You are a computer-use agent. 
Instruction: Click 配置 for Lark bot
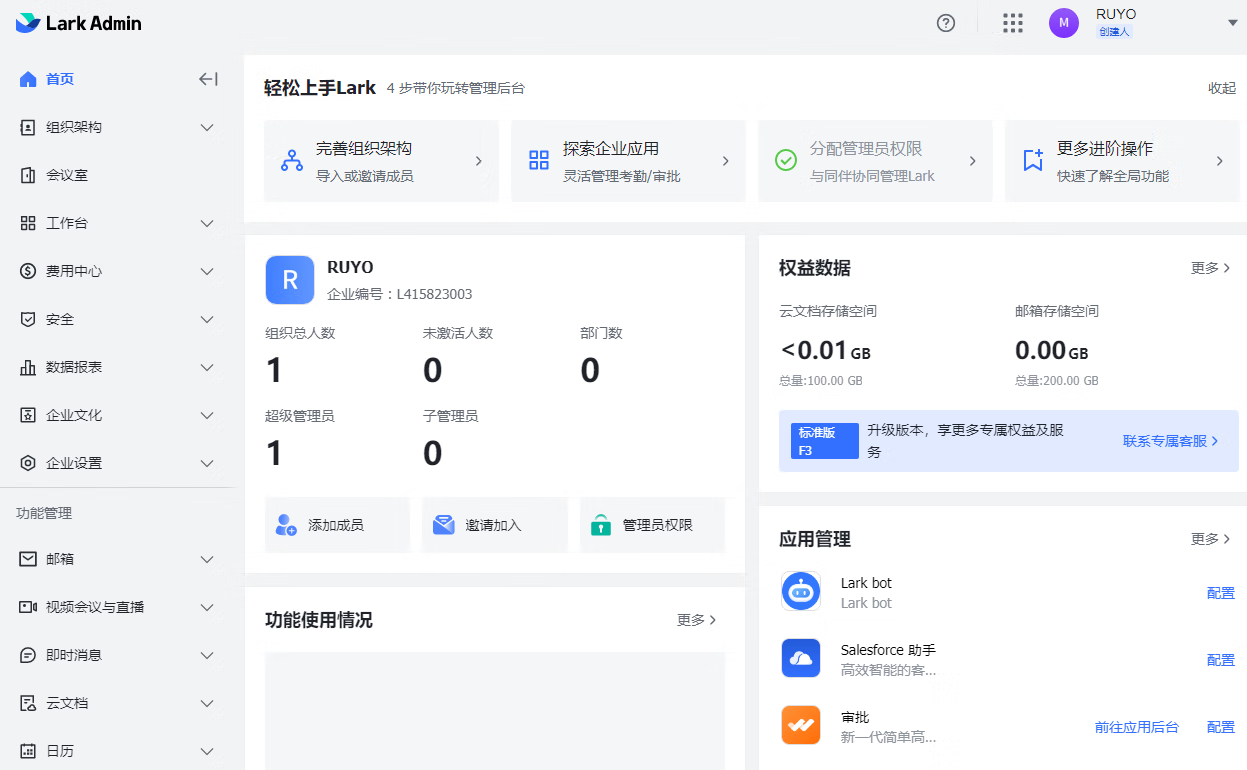click(x=1221, y=593)
